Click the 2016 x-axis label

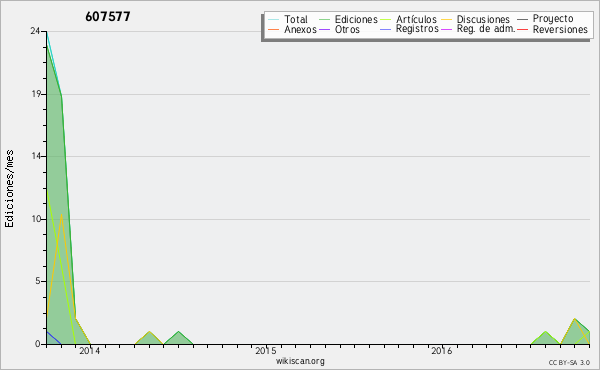click(442, 351)
